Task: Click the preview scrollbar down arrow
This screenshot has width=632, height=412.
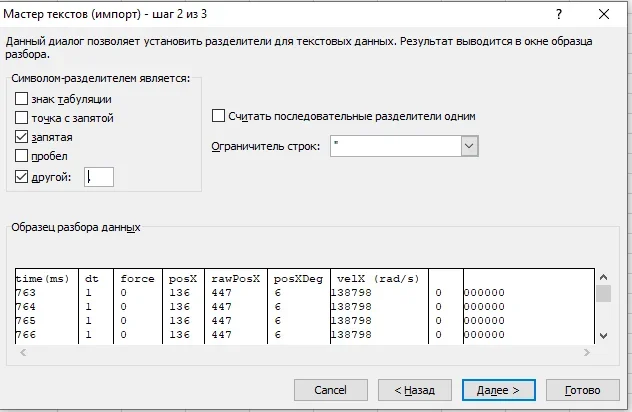Action: [x=603, y=336]
